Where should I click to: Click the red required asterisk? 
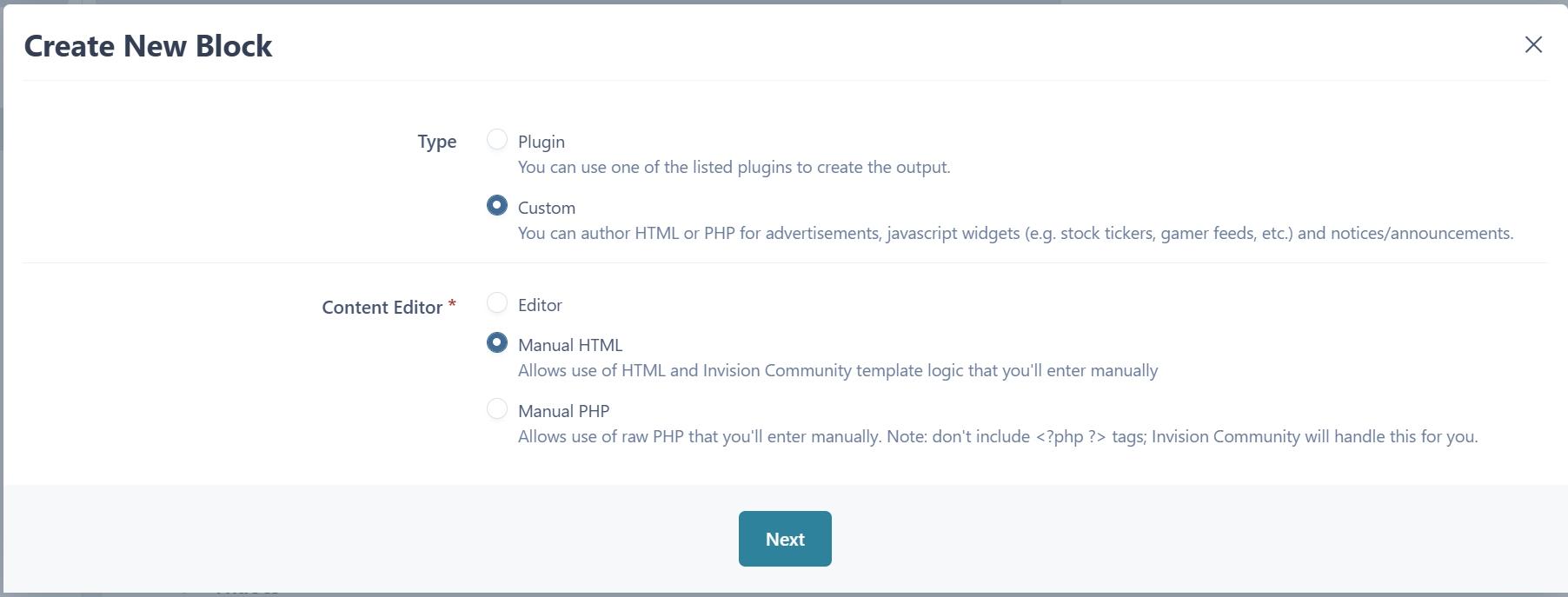tap(452, 304)
